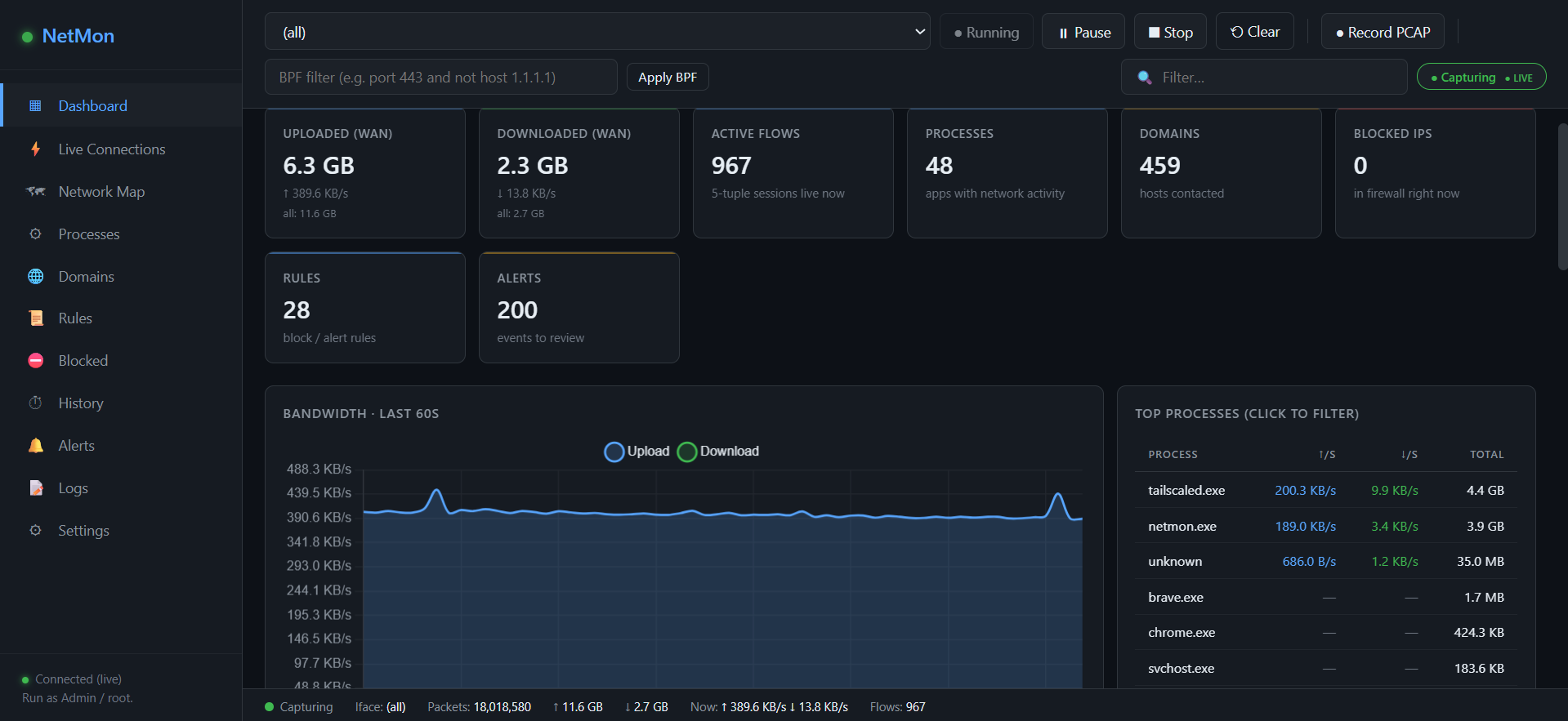Switch to the Blocked view
The height and width of the screenshot is (721, 1568).
click(x=123, y=360)
